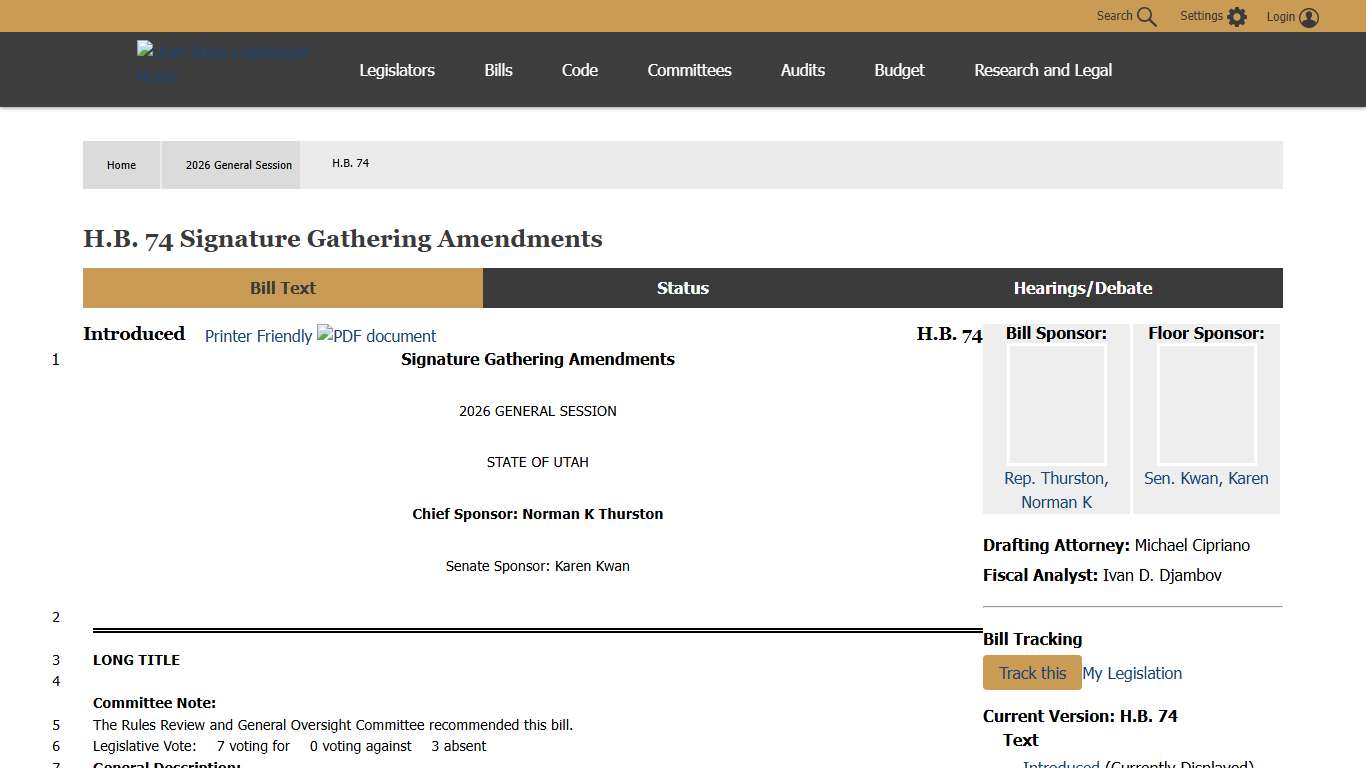Open the Research and Legal menu
The height and width of the screenshot is (768, 1366).
[x=1042, y=70]
